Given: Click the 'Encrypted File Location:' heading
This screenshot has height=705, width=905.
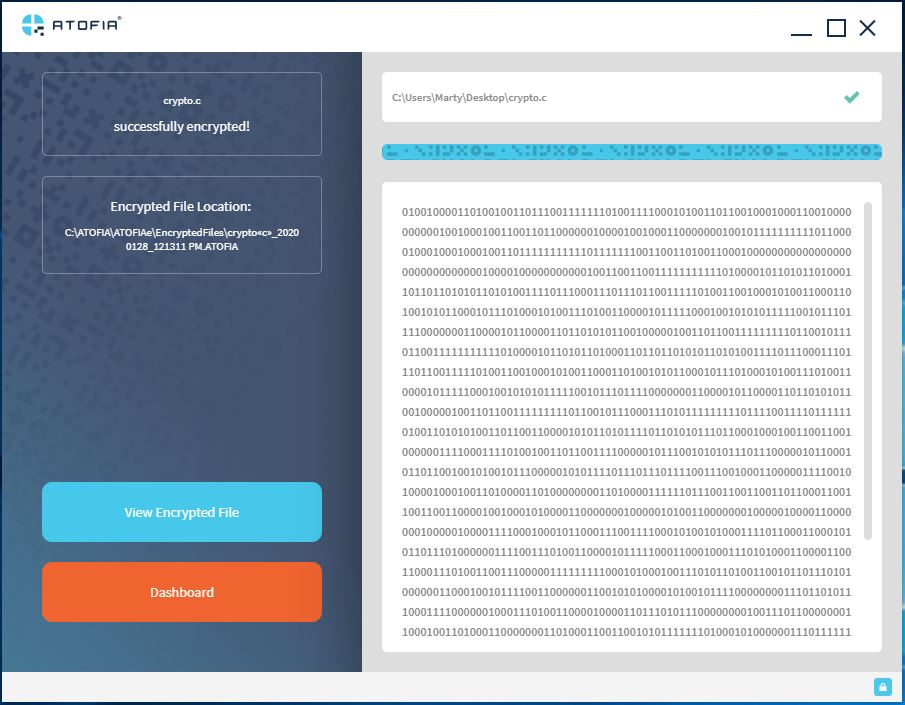Looking at the screenshot, I should [181, 206].
